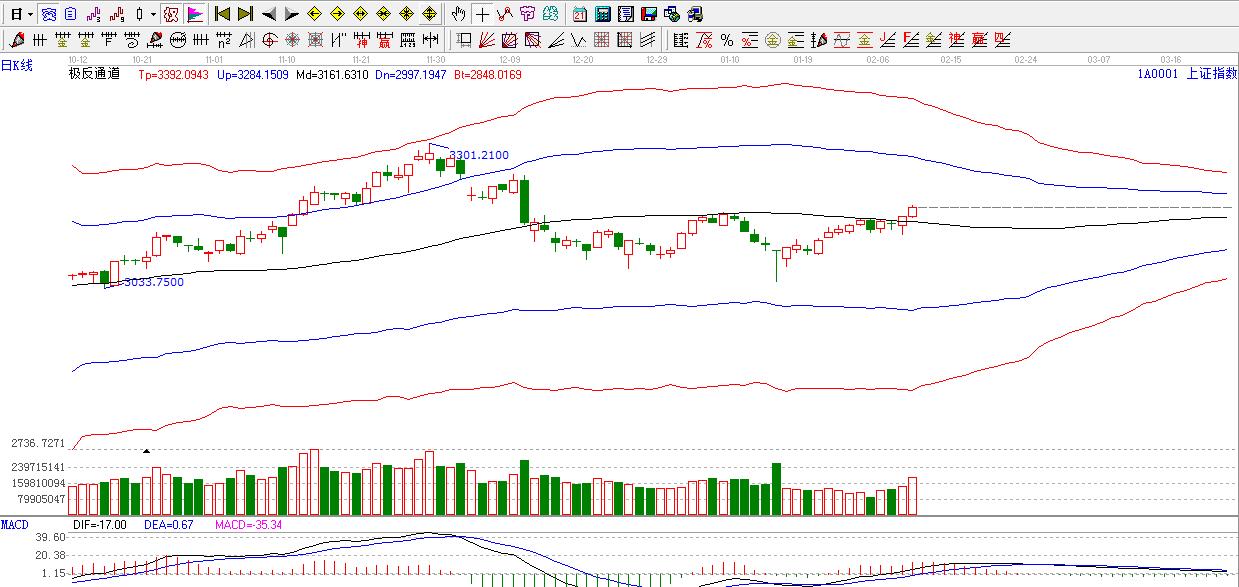Expand the candlestick chart type dropdown arrow
The image size is (1239, 587).
[152, 14]
